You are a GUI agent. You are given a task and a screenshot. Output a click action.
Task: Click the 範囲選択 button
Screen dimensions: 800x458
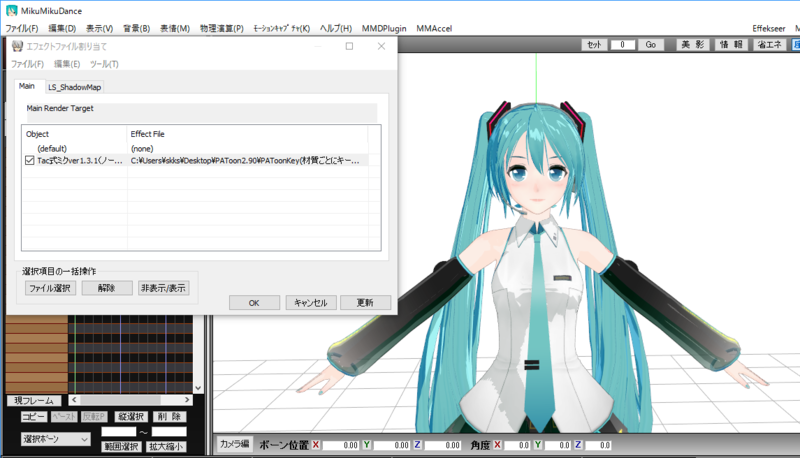click(121, 447)
